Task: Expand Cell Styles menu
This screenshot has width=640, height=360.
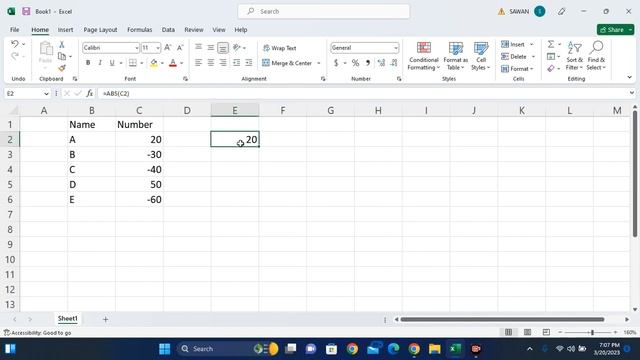Action: [x=481, y=56]
